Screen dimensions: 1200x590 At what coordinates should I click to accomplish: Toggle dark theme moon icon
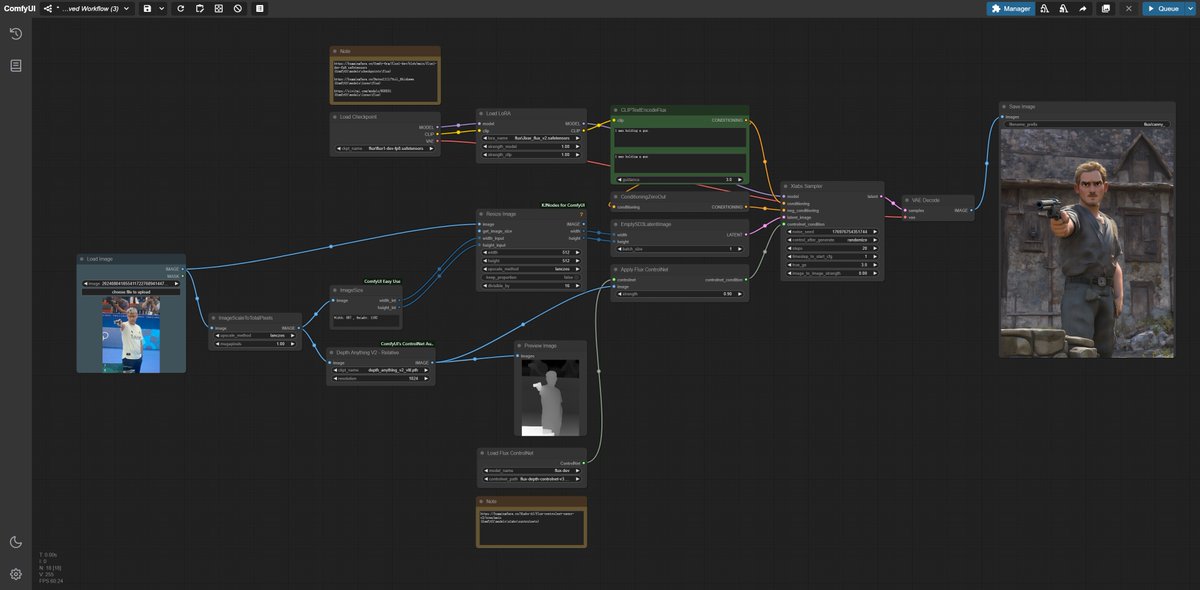click(16, 542)
